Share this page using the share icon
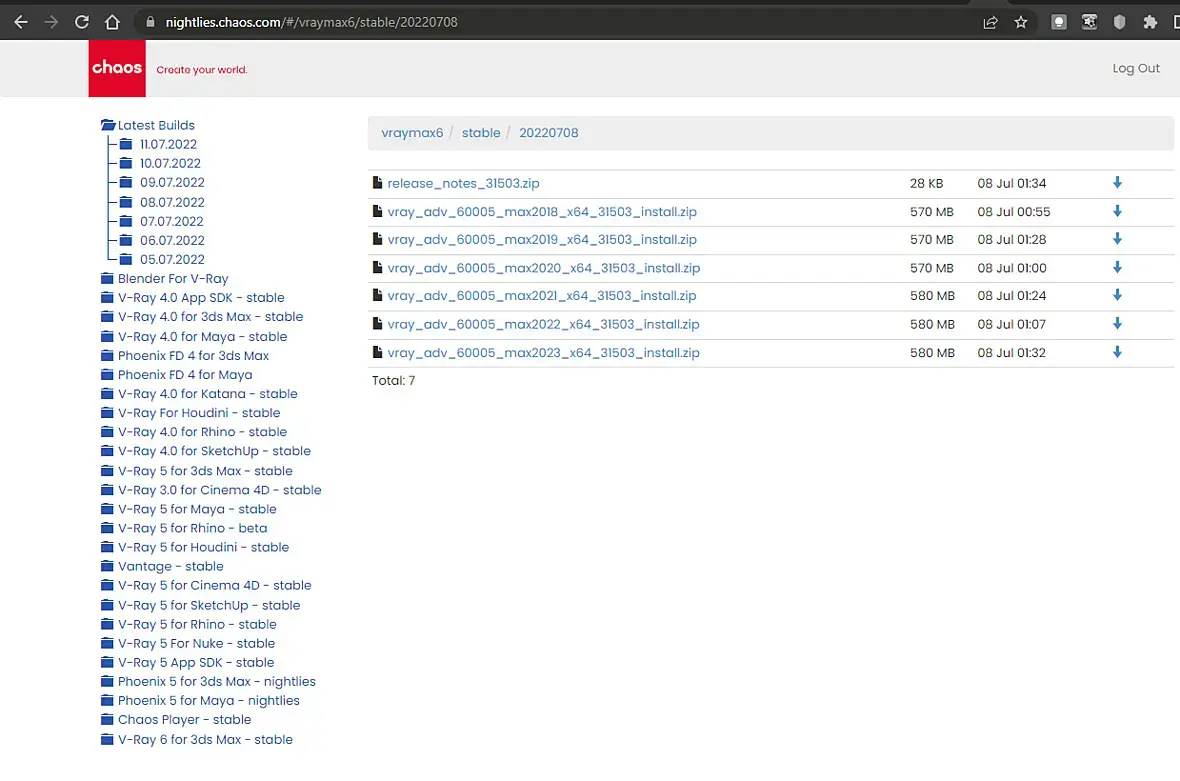This screenshot has height=781, width=1180. click(990, 22)
